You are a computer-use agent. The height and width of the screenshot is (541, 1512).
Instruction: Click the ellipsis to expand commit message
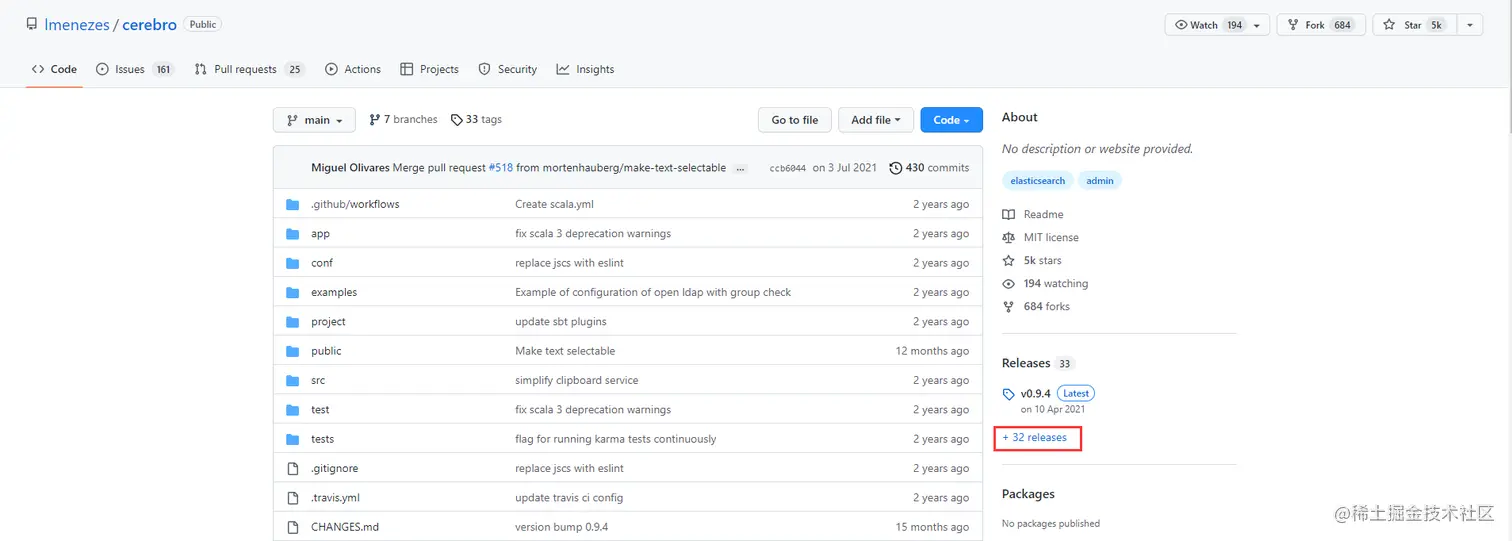click(x=740, y=168)
